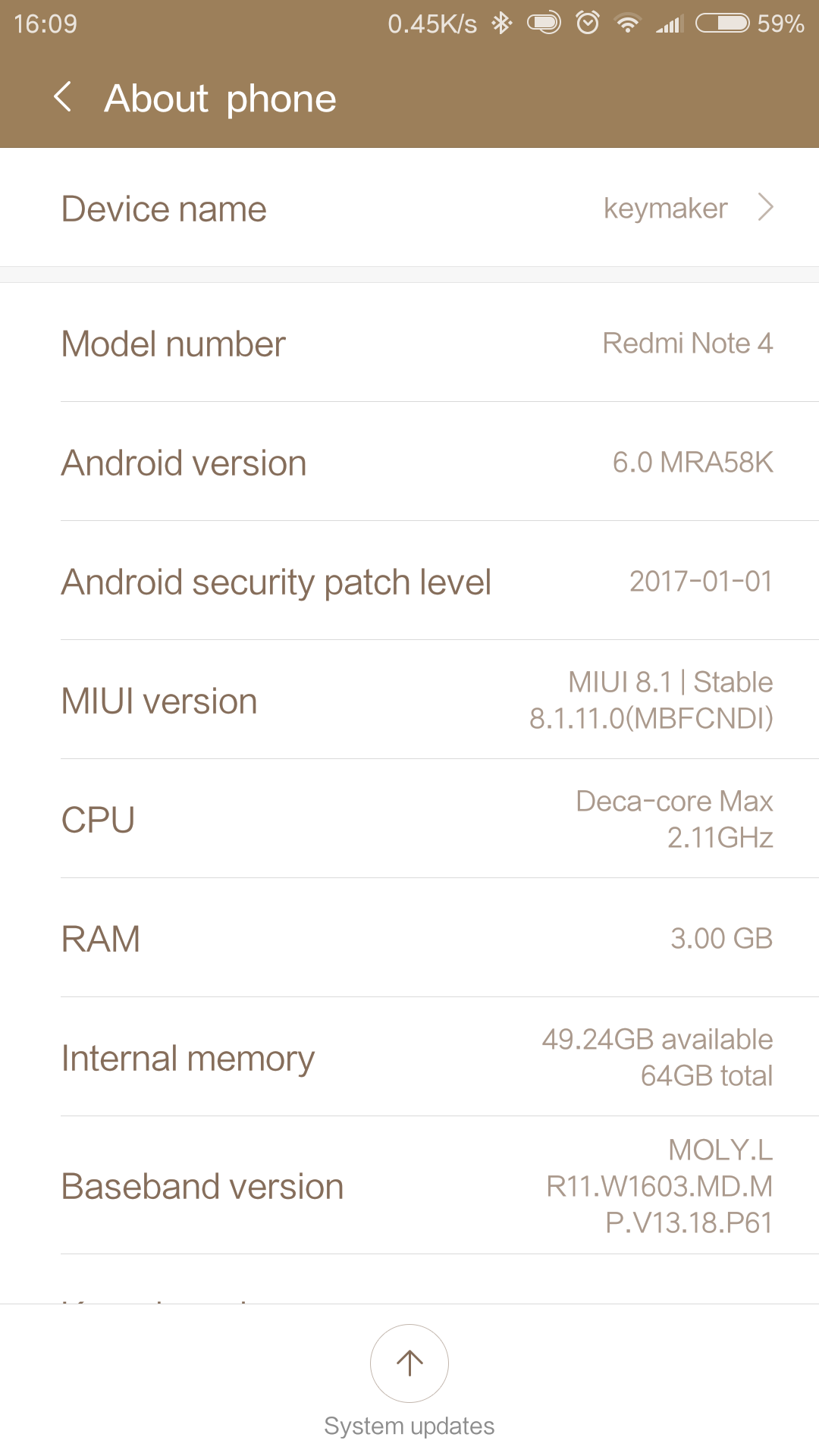Tap the battery indicator icon
Screen dimensions: 819x1456
point(722,24)
